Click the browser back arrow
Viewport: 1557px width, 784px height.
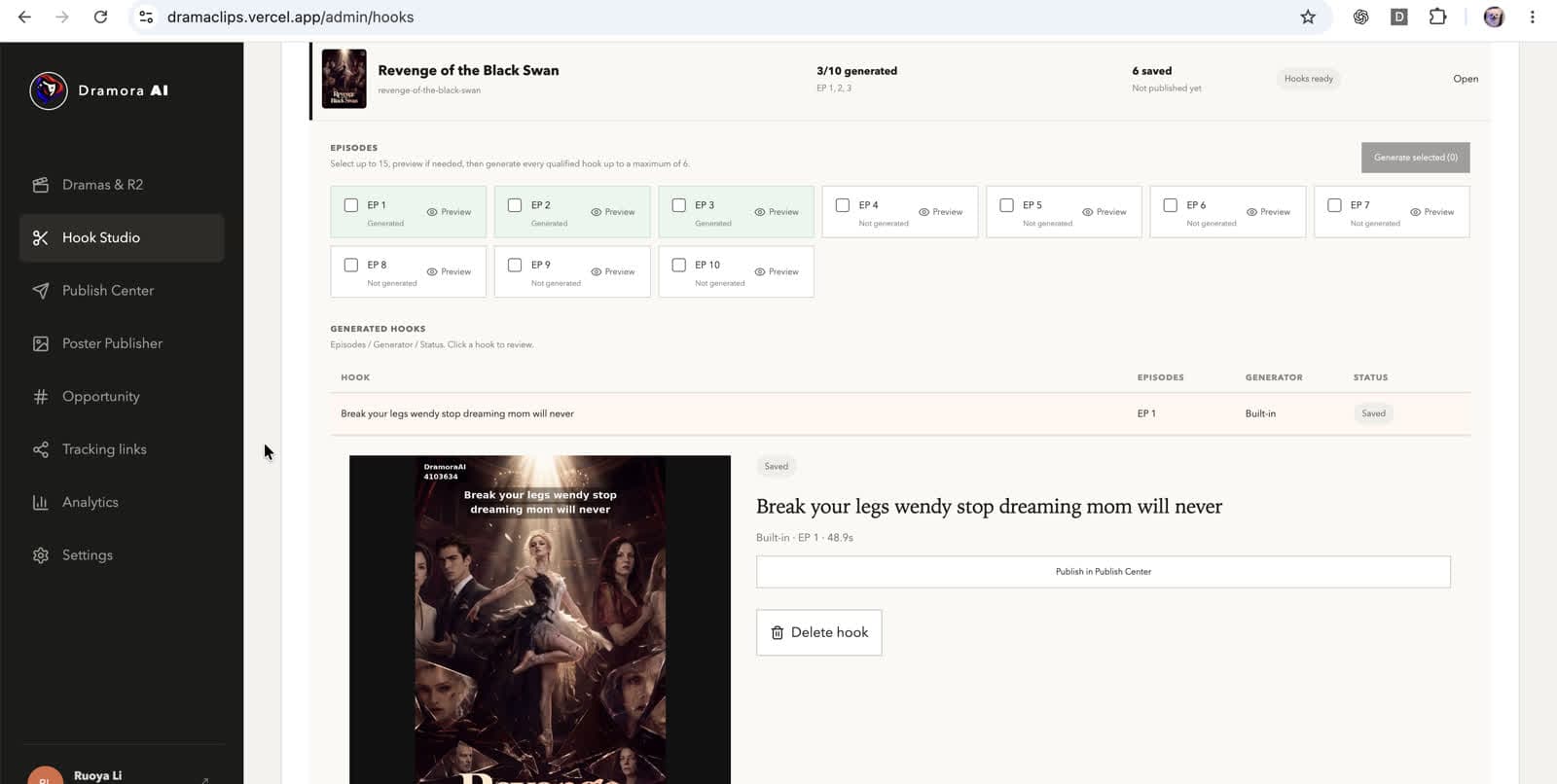(24, 17)
